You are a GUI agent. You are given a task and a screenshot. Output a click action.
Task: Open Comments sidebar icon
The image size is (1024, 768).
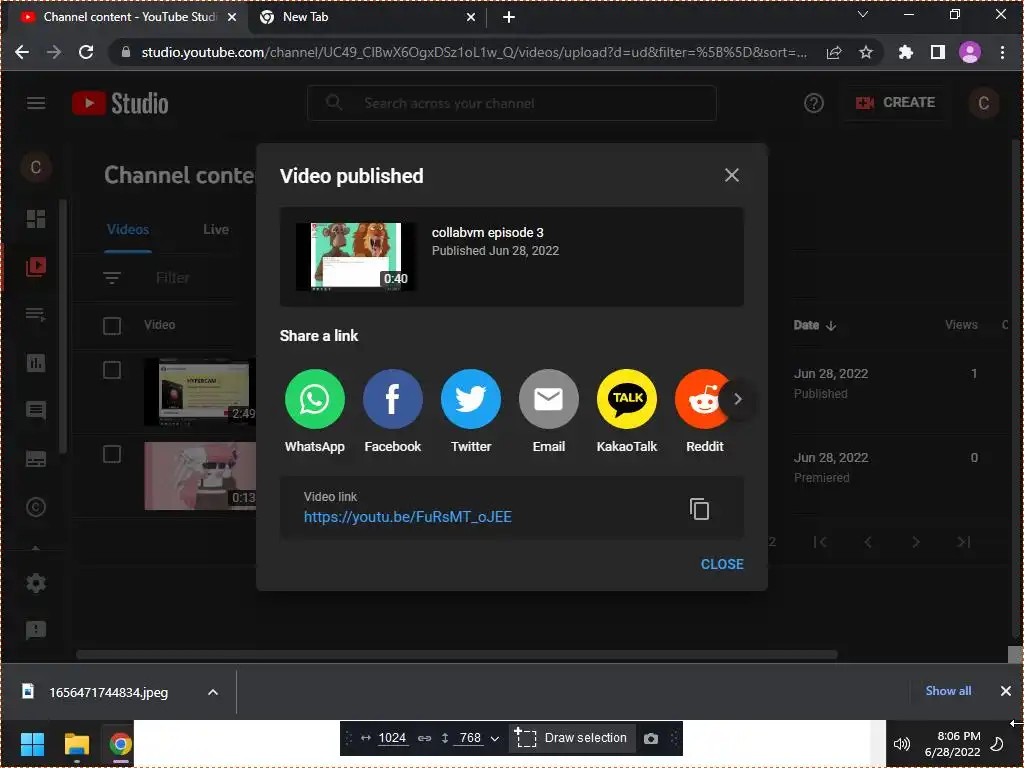(x=36, y=410)
